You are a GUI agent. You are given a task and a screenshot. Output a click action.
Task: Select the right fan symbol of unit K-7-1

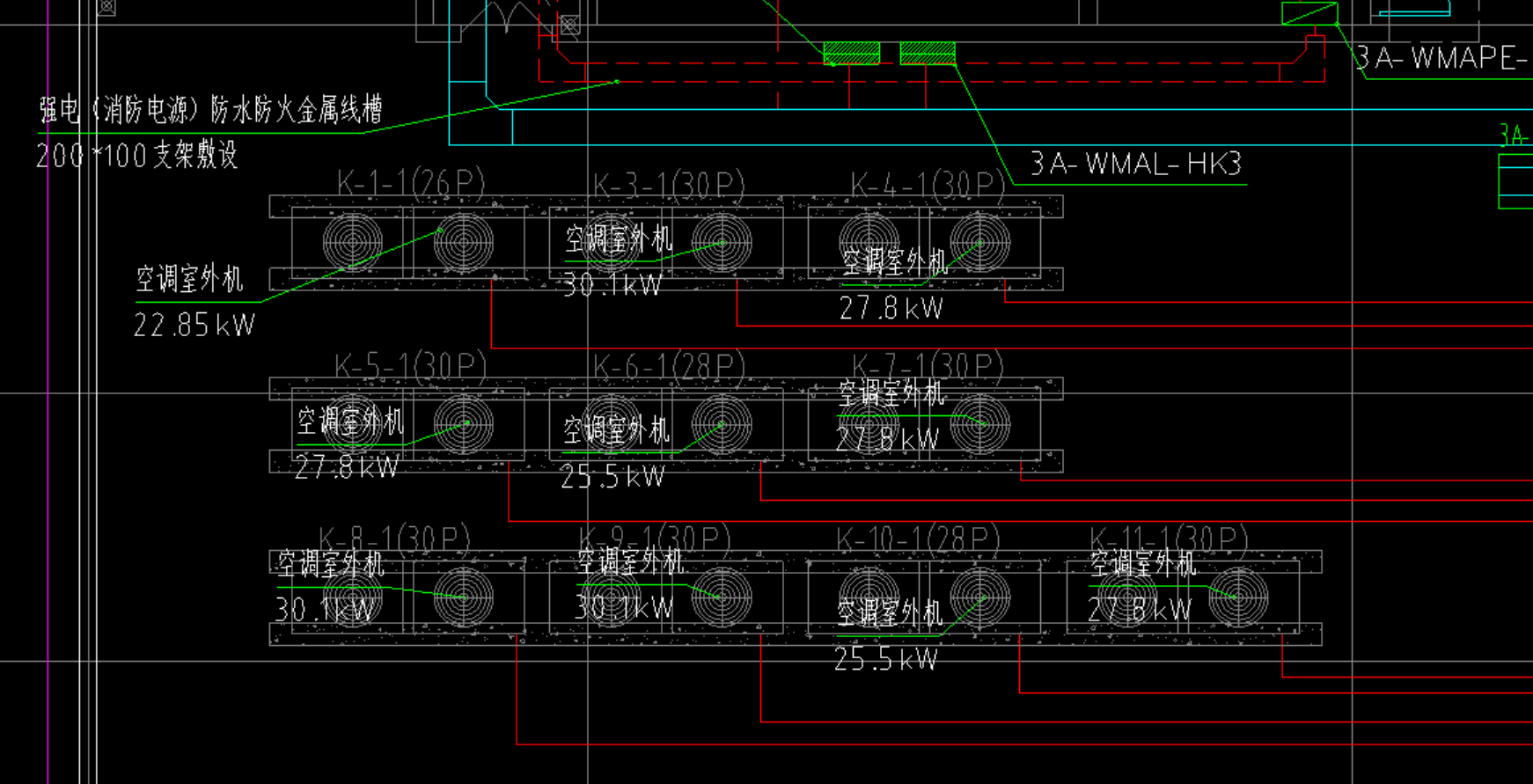click(x=979, y=423)
